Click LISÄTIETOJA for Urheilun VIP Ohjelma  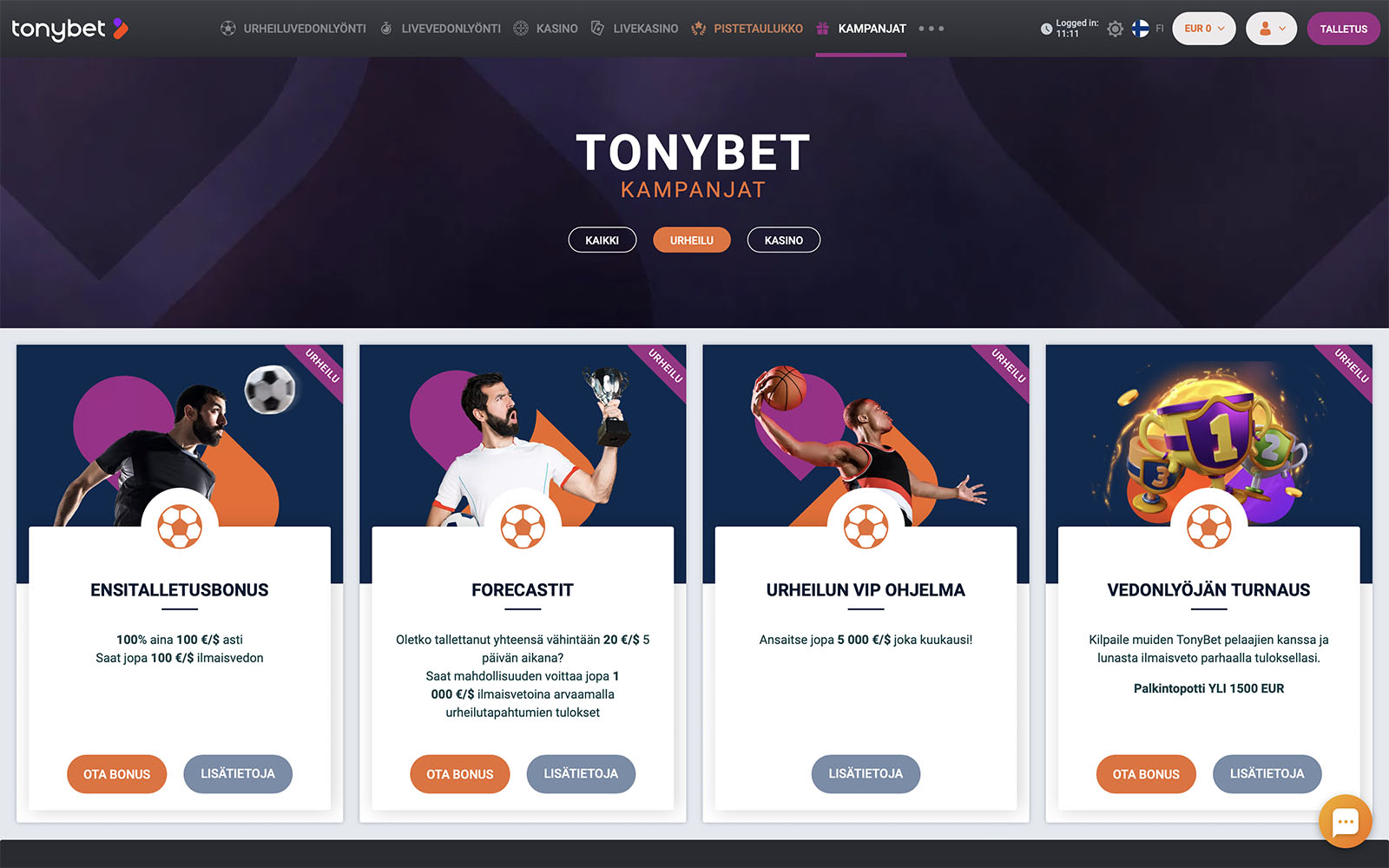866,774
